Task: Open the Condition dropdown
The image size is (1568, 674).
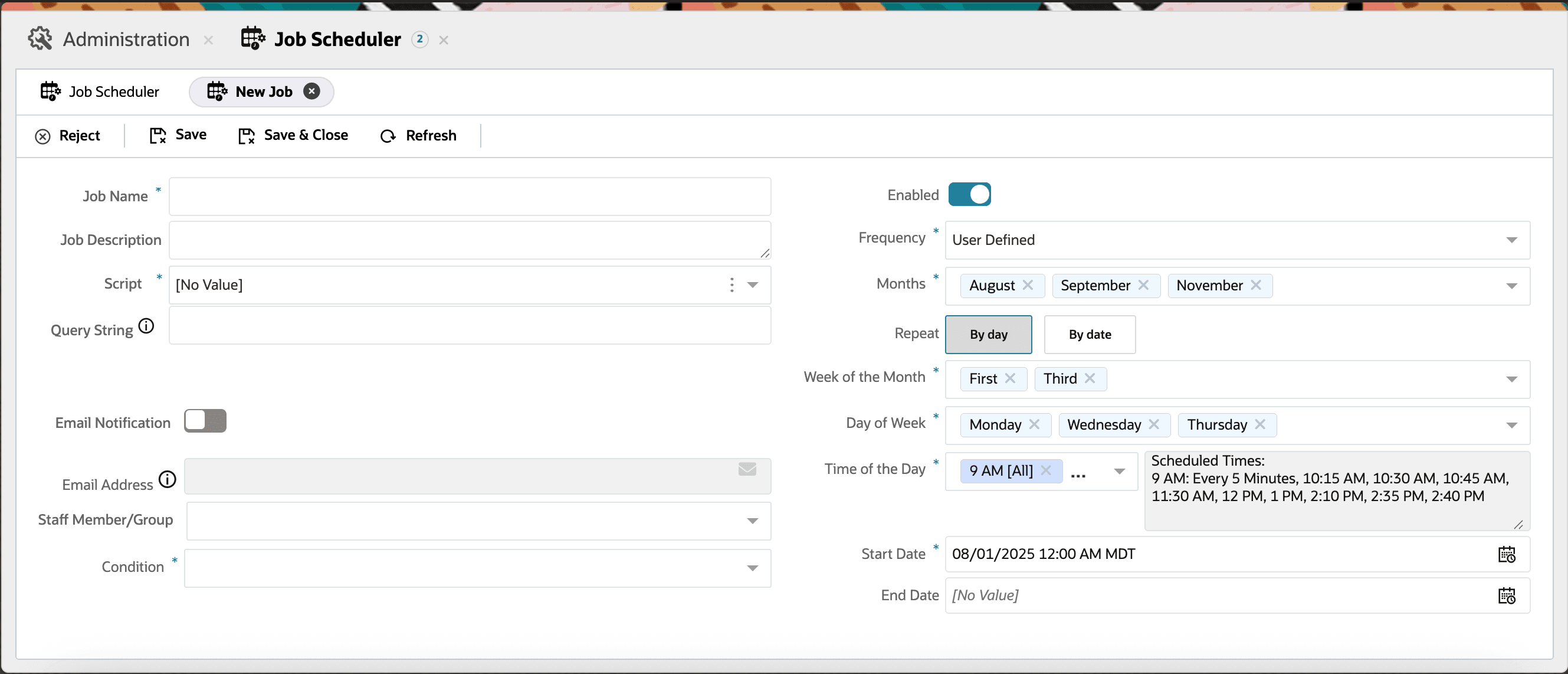Action: tap(752, 568)
